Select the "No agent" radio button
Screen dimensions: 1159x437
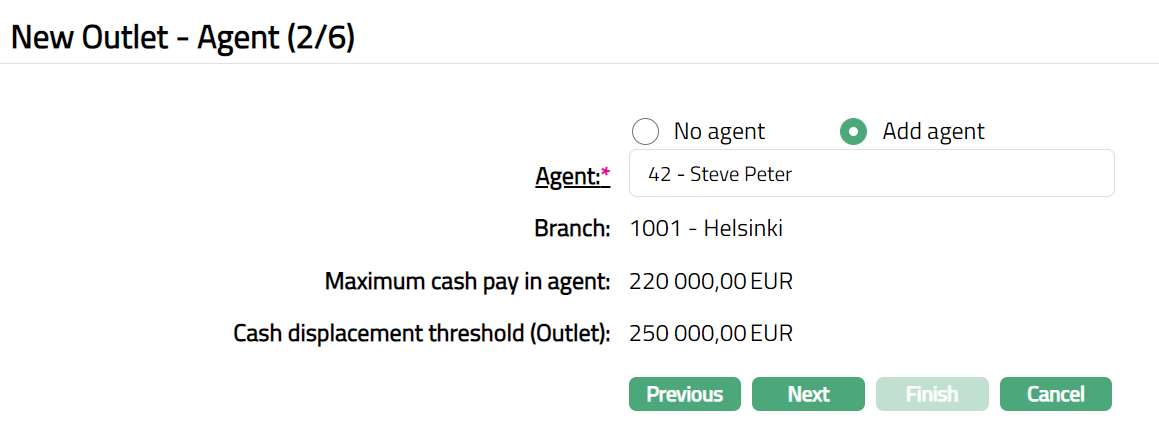(646, 132)
